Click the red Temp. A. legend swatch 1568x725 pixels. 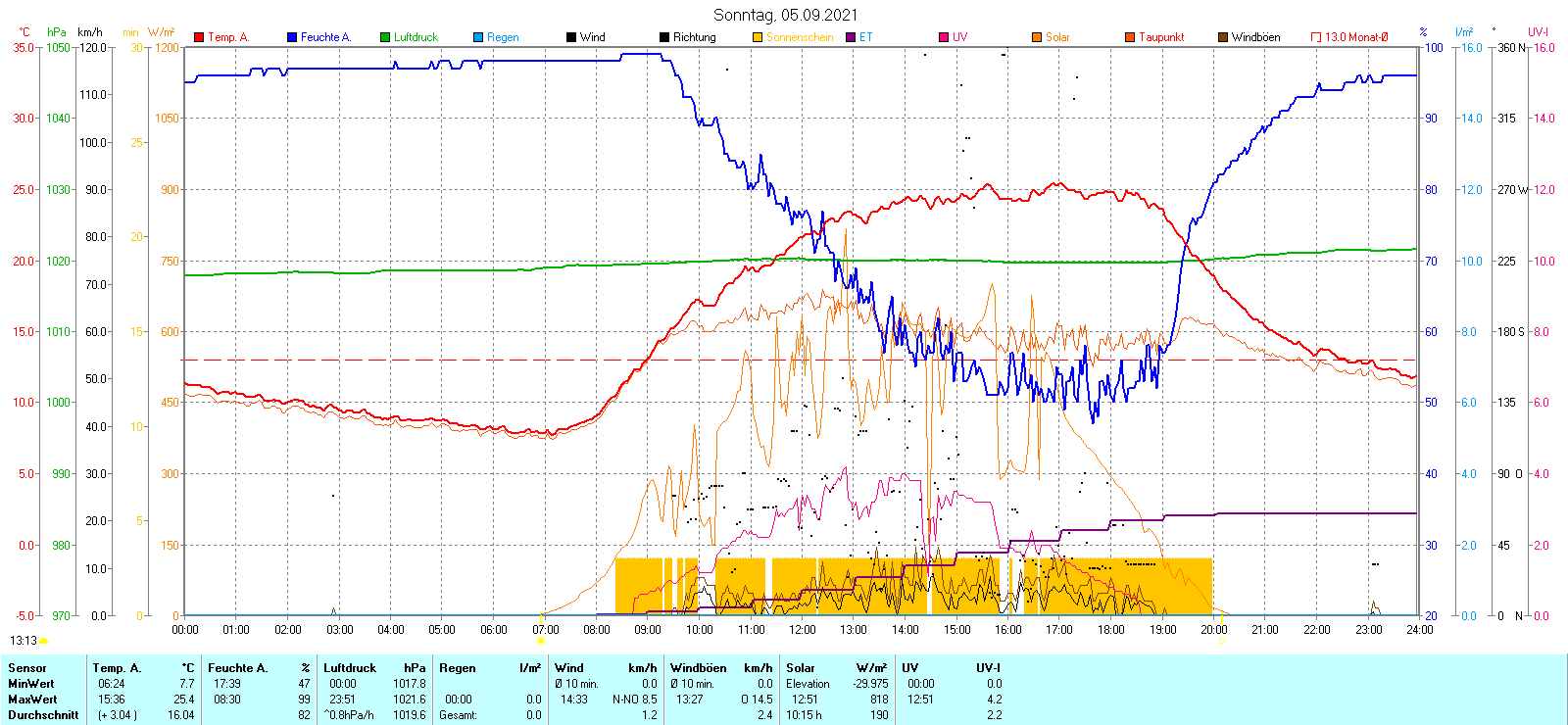199,37
